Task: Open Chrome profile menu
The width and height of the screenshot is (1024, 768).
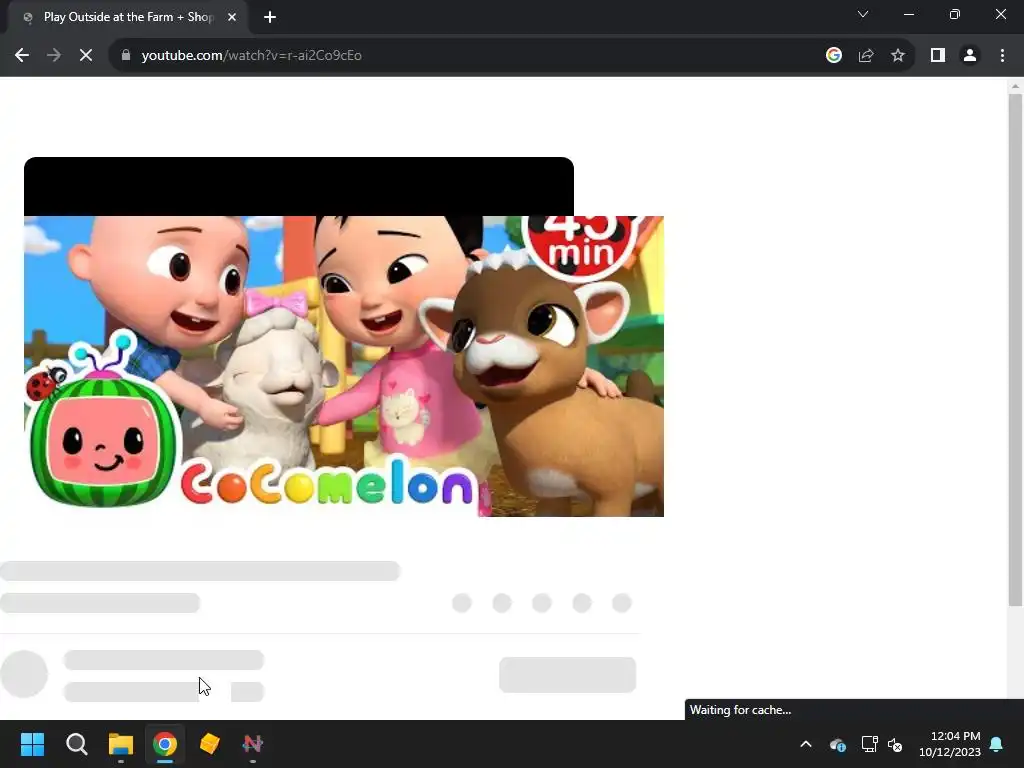Action: tap(970, 56)
